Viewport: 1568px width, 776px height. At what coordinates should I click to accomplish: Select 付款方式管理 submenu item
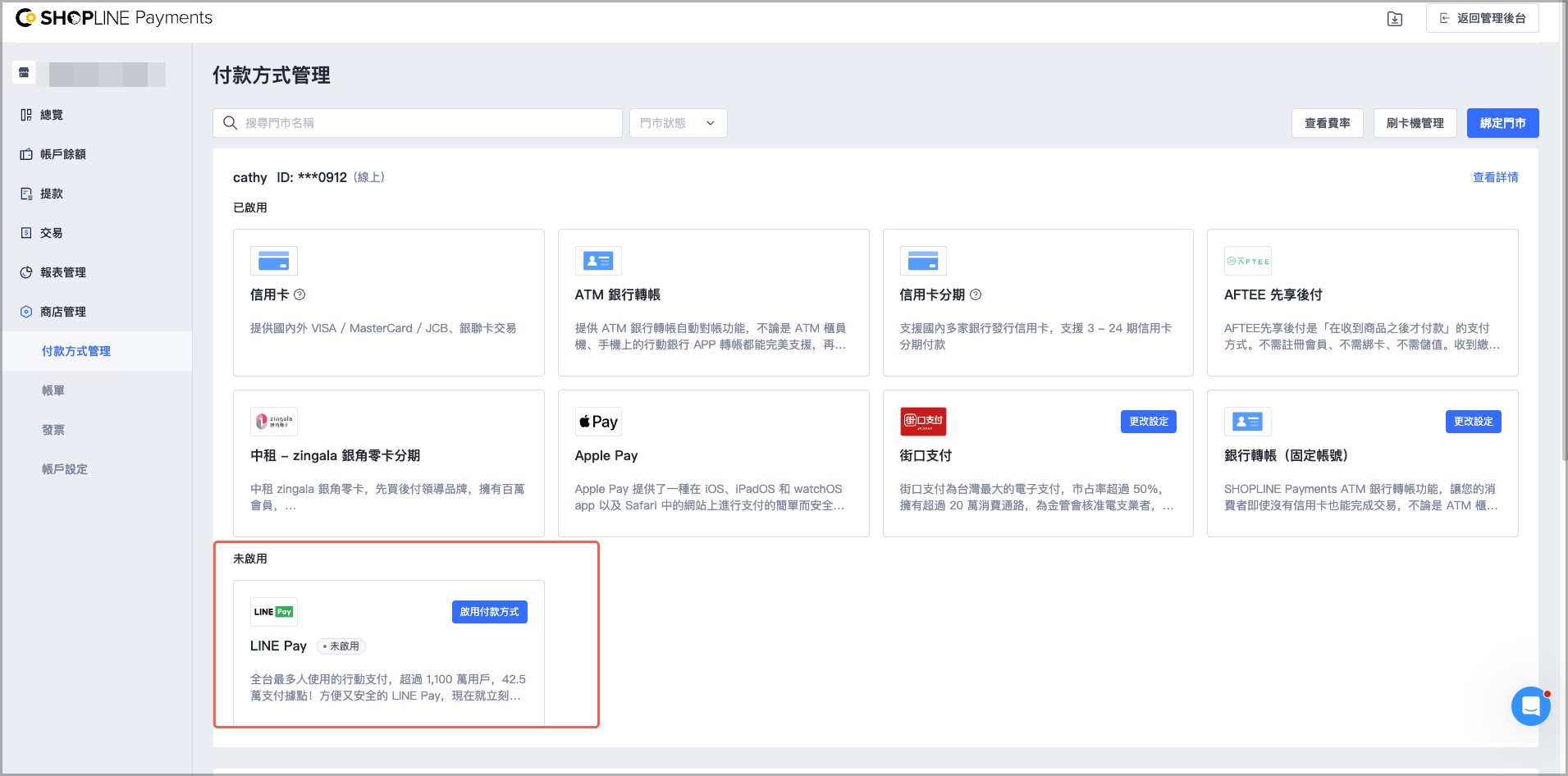tap(97, 351)
